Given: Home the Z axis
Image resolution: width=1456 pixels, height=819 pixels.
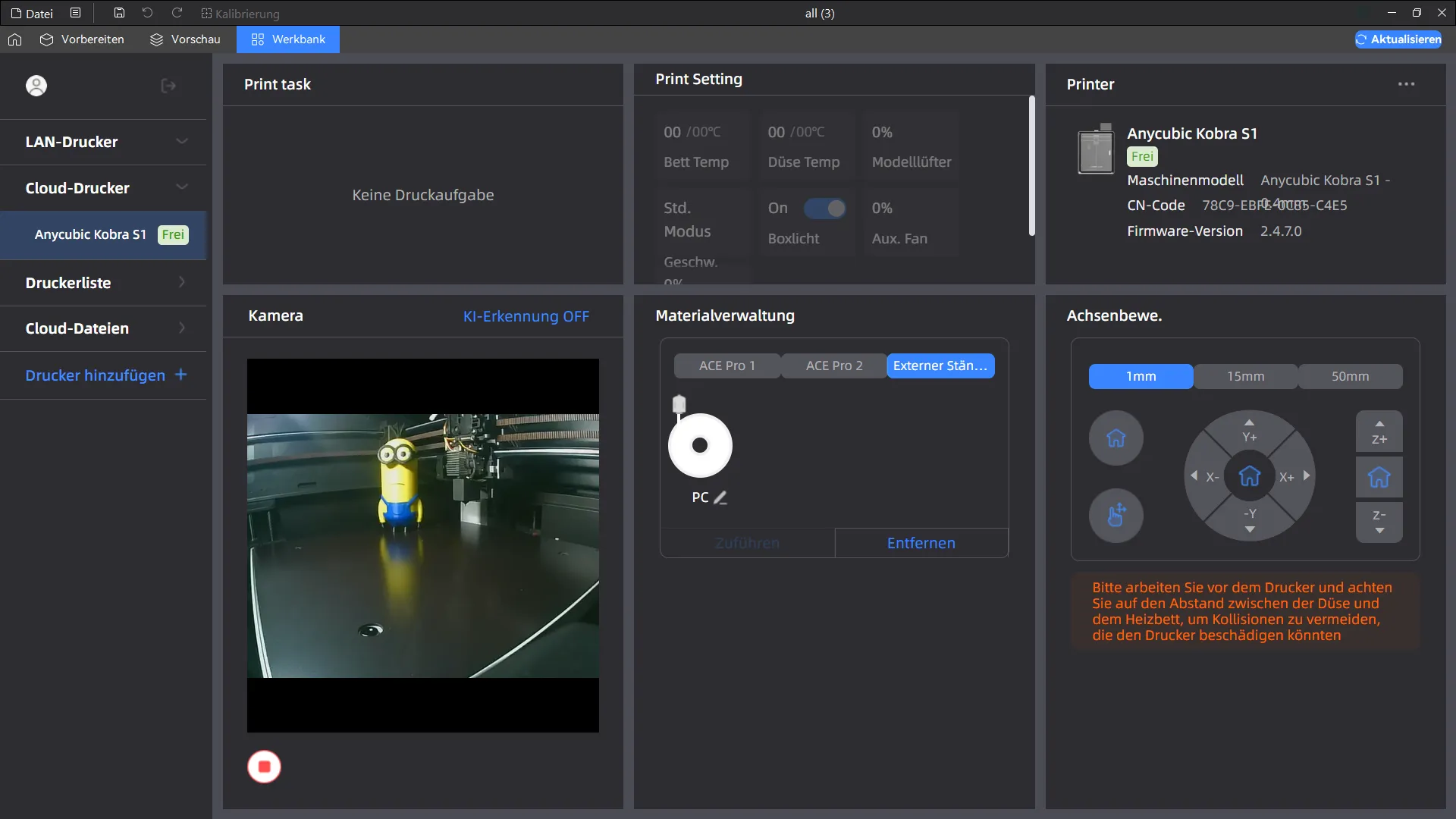Looking at the screenshot, I should click(x=1379, y=477).
